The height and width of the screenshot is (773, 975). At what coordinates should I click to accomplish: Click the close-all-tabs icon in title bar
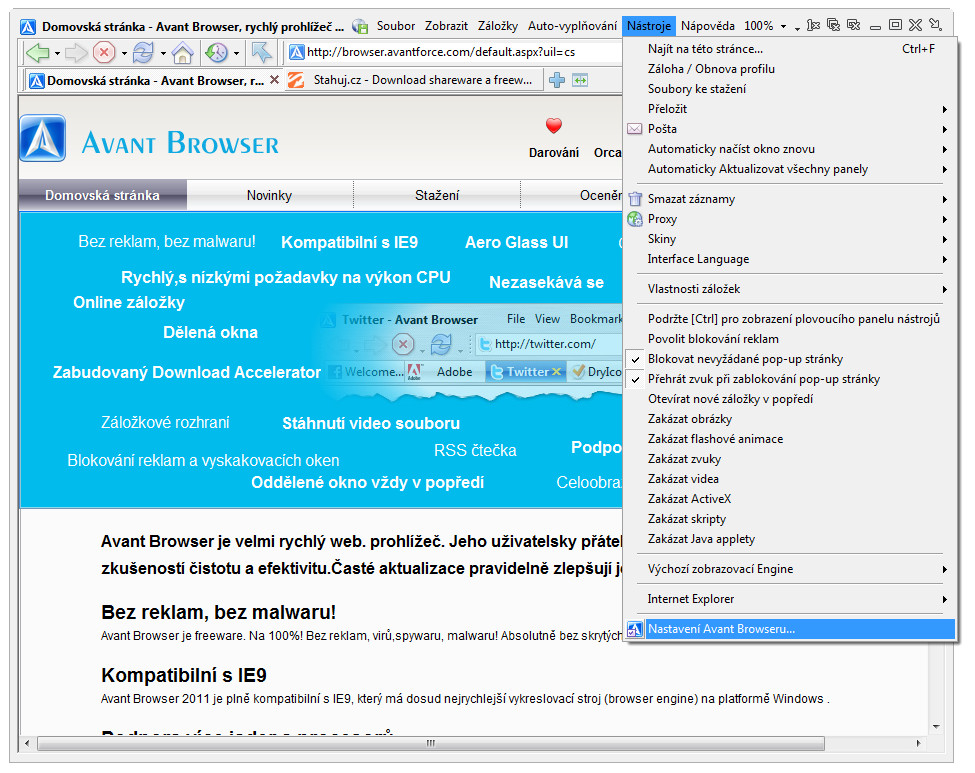coord(833,25)
